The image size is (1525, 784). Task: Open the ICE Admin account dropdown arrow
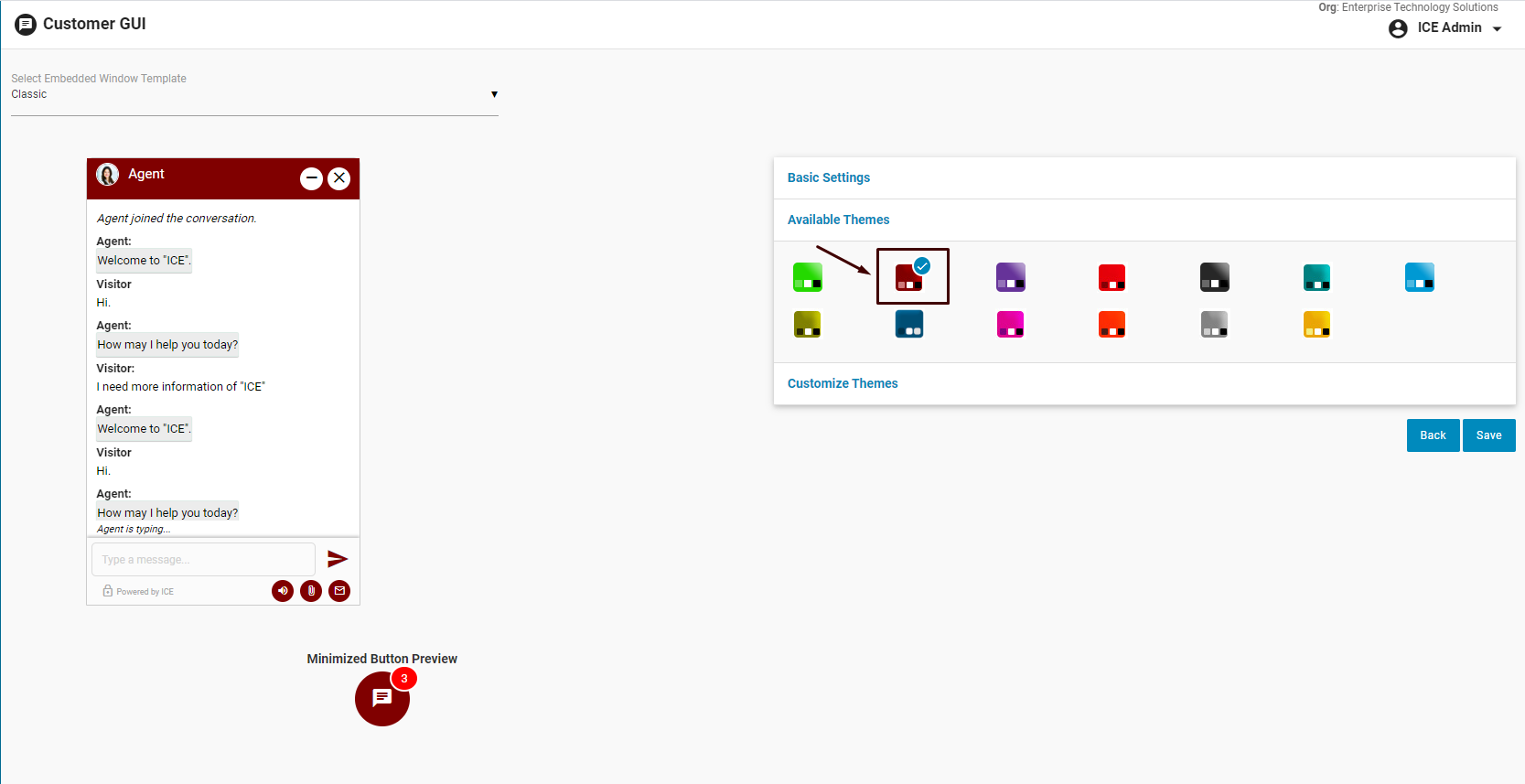point(1498,28)
